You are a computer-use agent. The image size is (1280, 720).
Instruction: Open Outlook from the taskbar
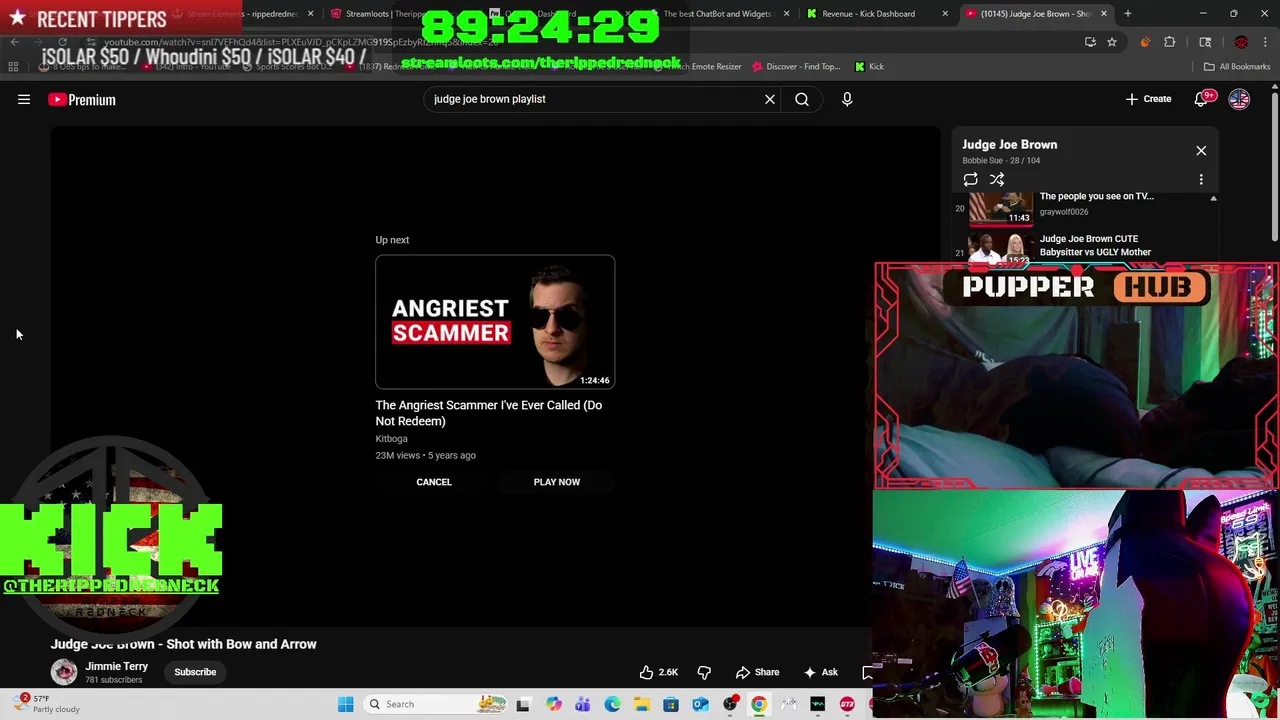pyautogui.click(x=700, y=704)
